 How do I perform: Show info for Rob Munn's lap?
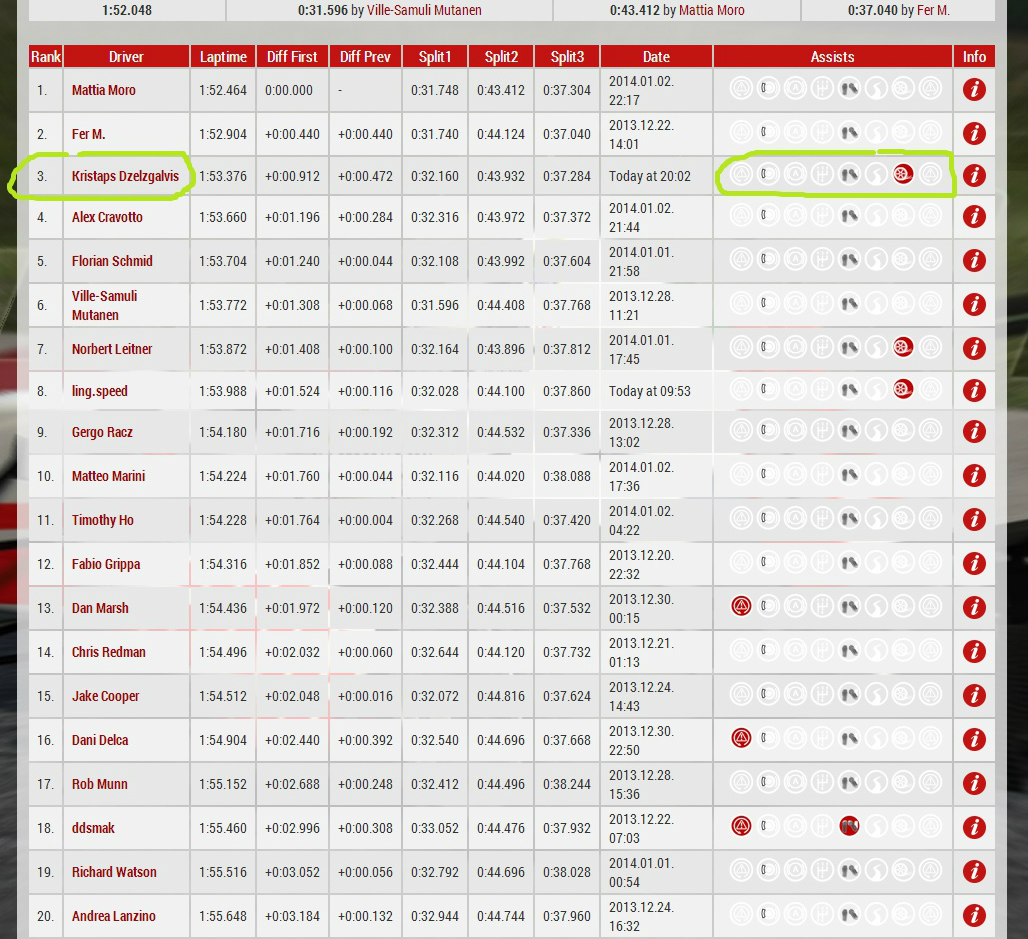974,783
